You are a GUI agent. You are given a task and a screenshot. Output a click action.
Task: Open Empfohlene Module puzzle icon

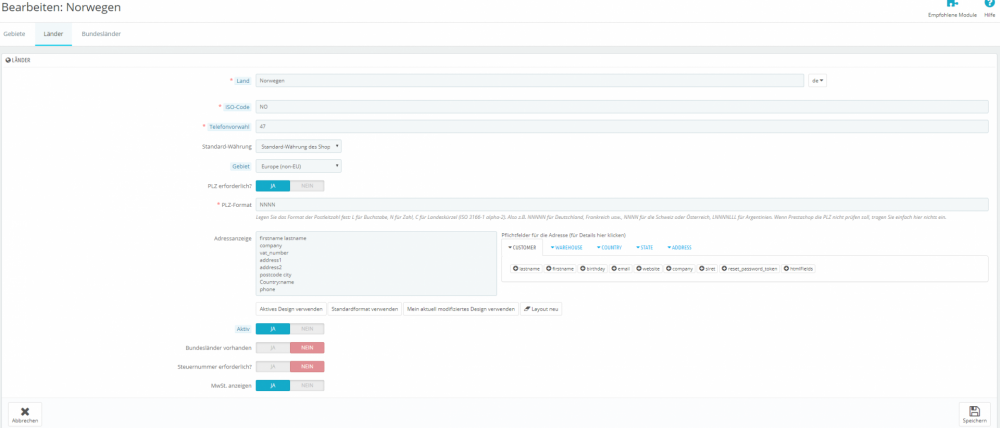click(x=952, y=4)
